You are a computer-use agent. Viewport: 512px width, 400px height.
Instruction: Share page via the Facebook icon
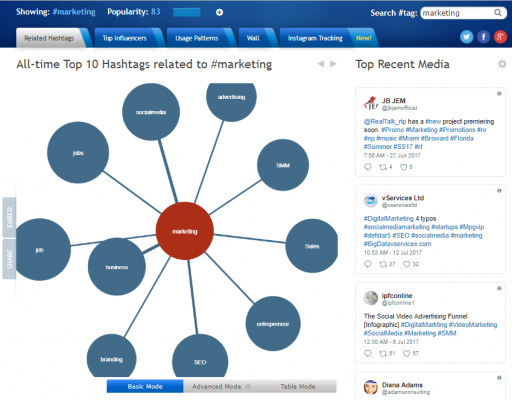tap(483, 37)
